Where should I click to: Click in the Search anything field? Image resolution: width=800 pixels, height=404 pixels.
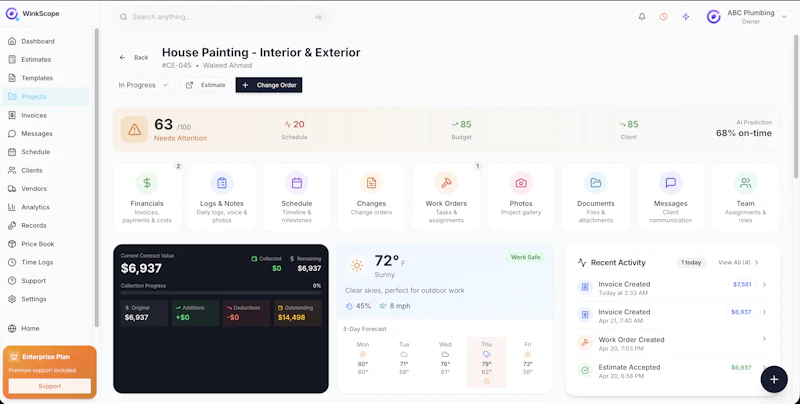222,17
